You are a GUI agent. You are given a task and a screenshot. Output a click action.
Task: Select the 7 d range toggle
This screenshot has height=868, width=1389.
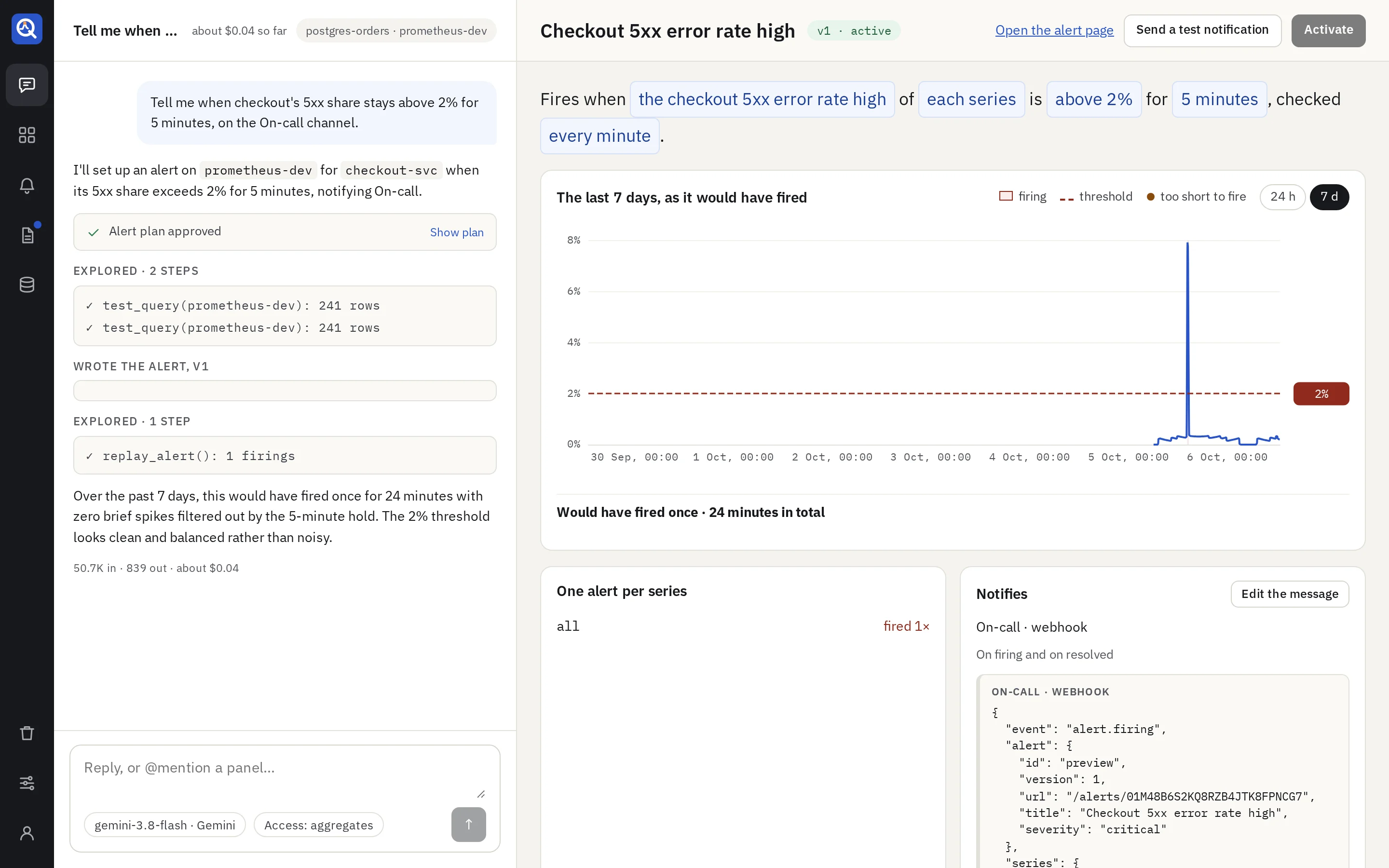(x=1329, y=197)
